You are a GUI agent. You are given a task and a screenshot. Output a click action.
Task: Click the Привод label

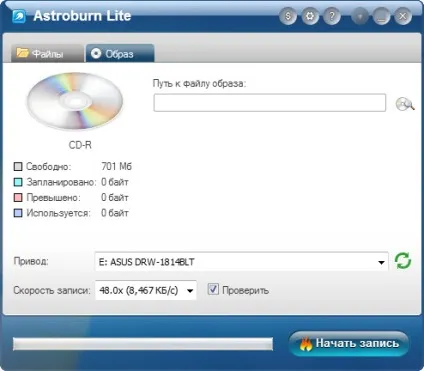point(31,261)
